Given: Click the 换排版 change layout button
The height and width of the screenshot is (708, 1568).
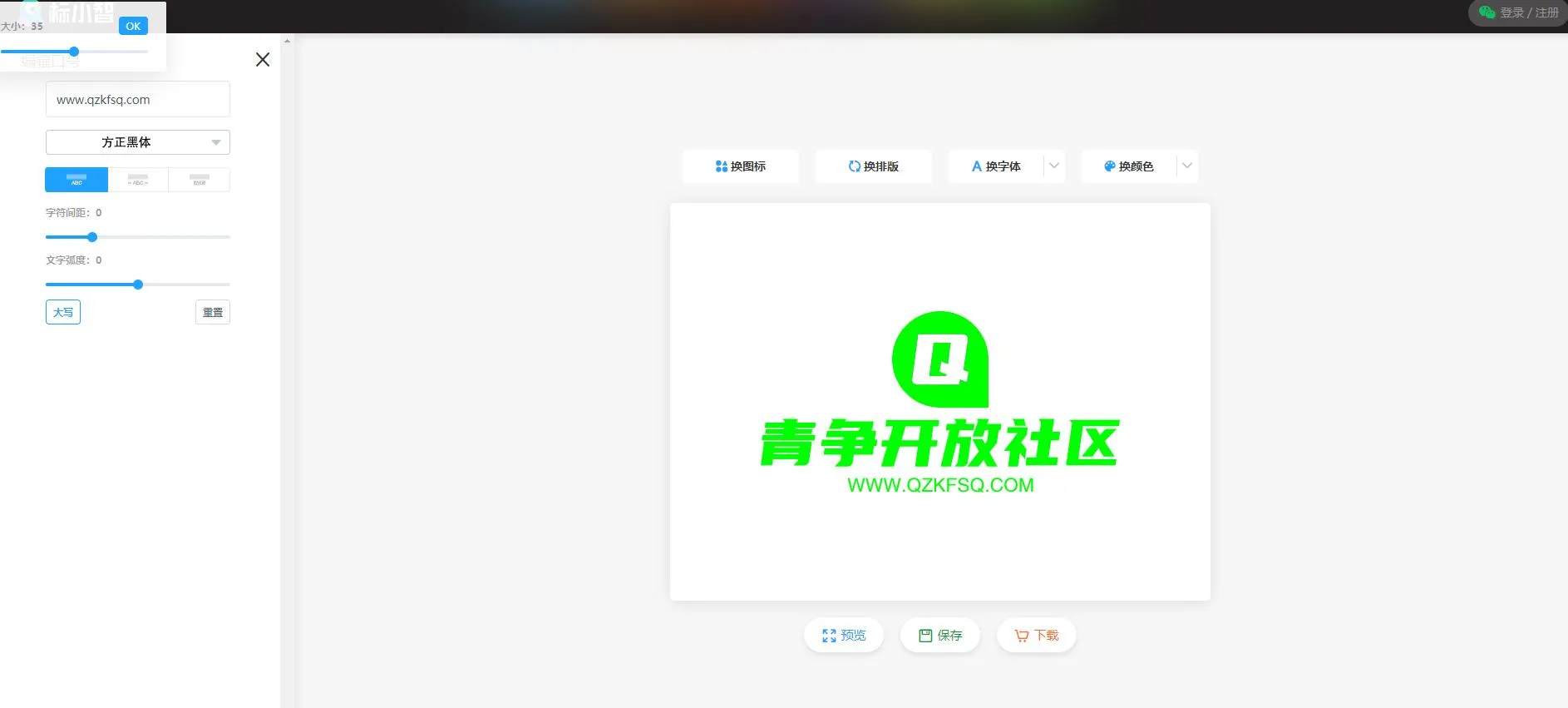Looking at the screenshot, I should coord(874,166).
